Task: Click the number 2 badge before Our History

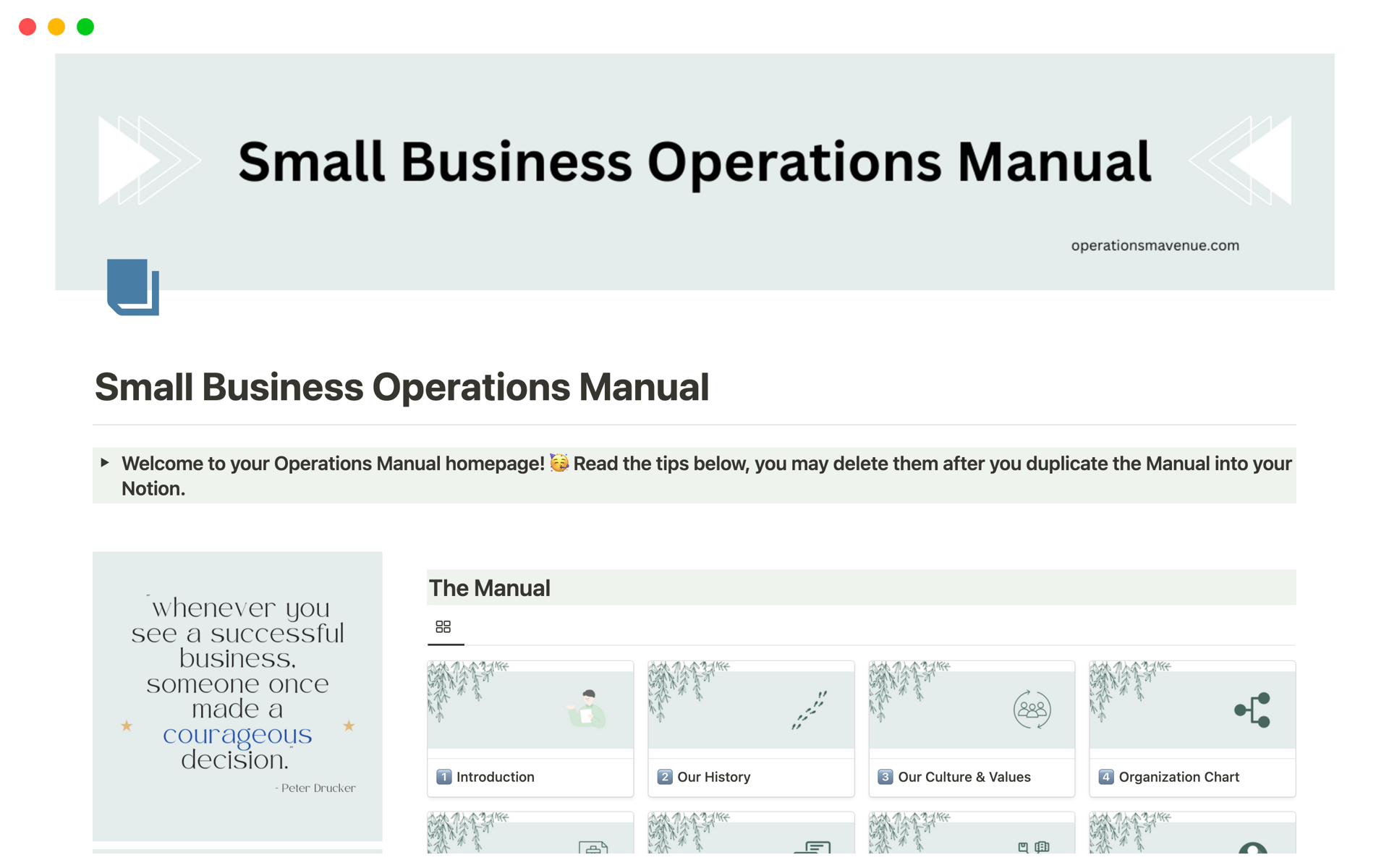Action: [664, 777]
